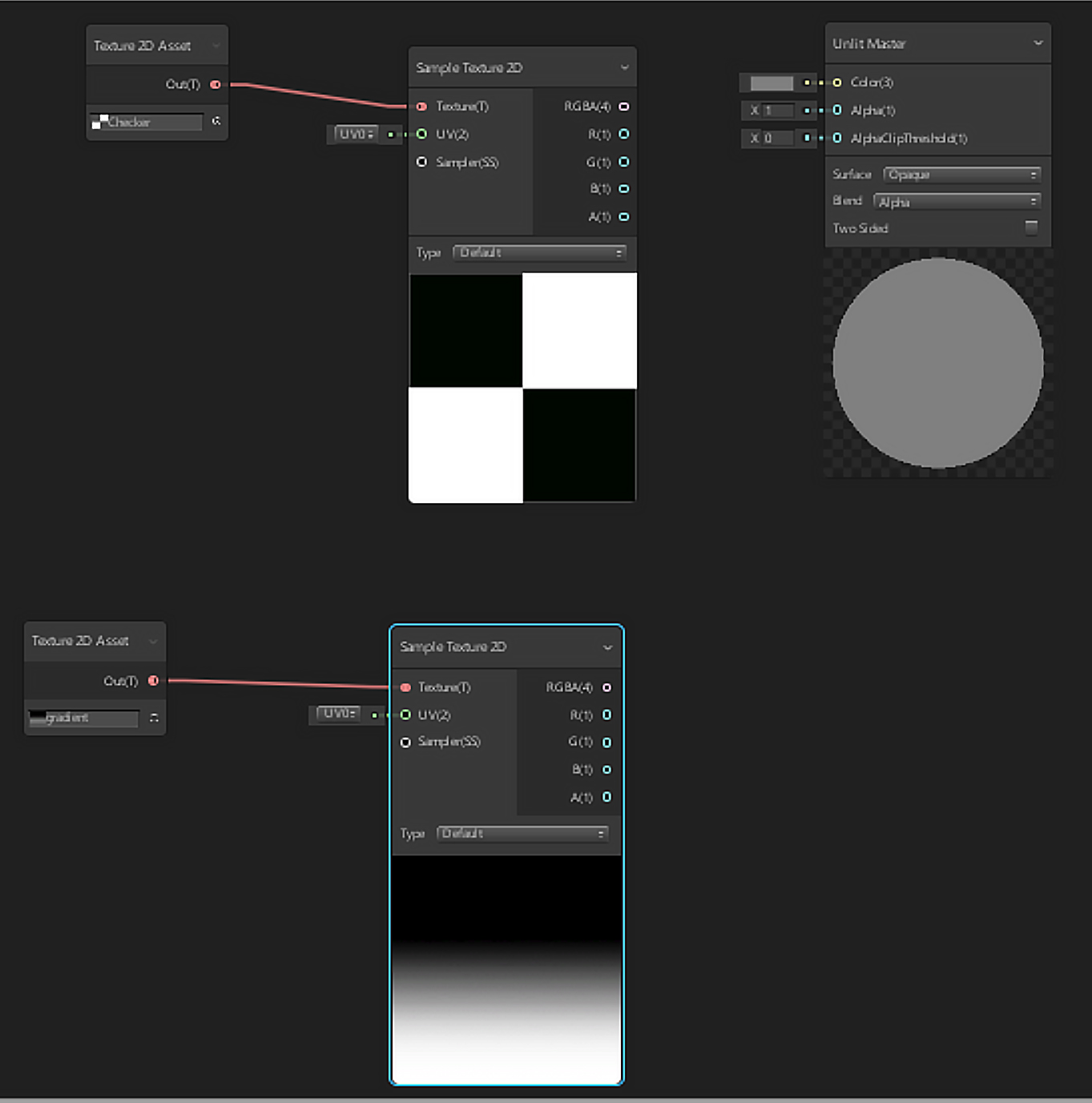Screen dimensions: 1092x1103
Task: Open the gray Color swatch on Unlit Master
Action: coord(772,83)
